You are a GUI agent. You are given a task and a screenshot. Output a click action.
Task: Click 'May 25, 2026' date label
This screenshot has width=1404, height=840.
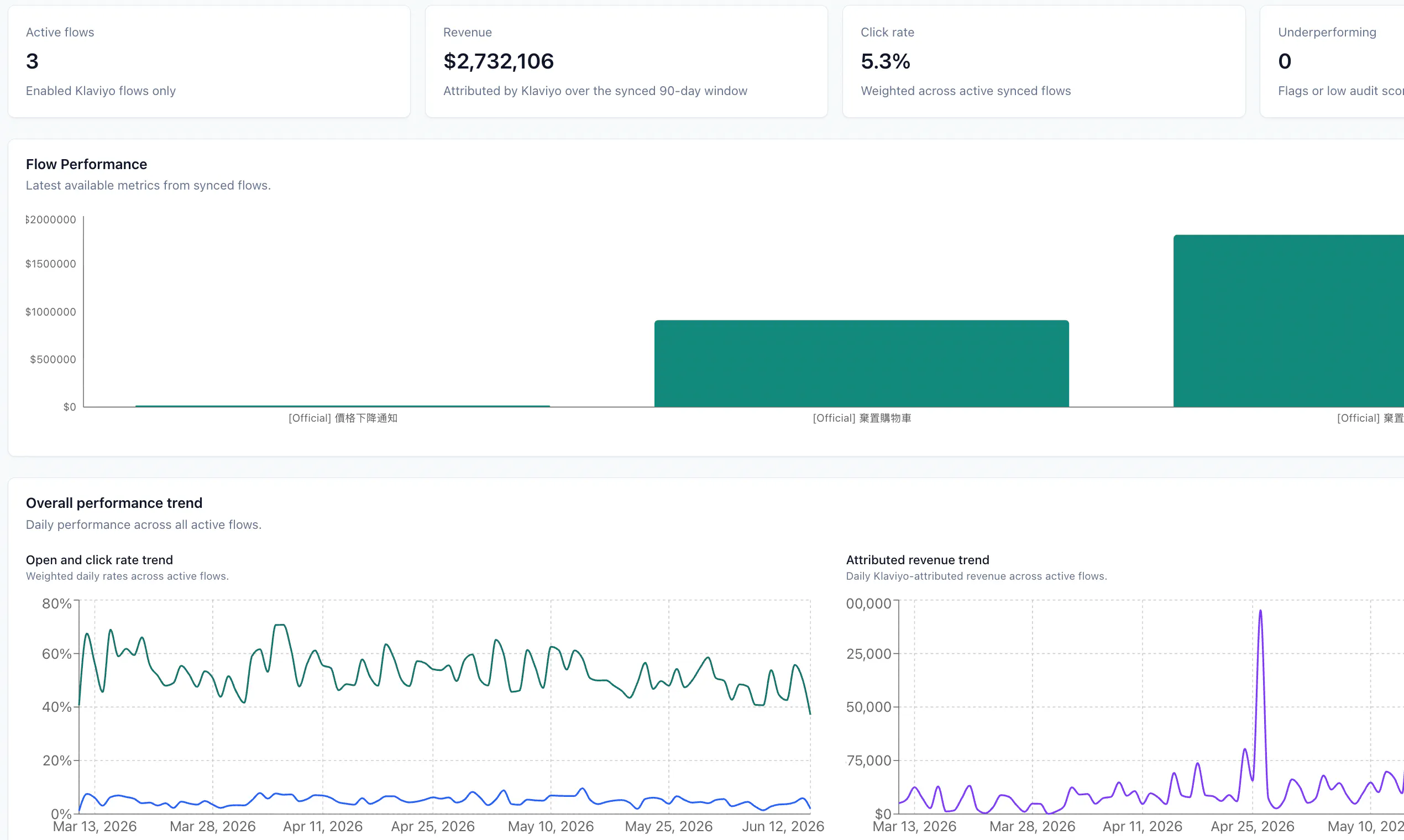(x=669, y=826)
